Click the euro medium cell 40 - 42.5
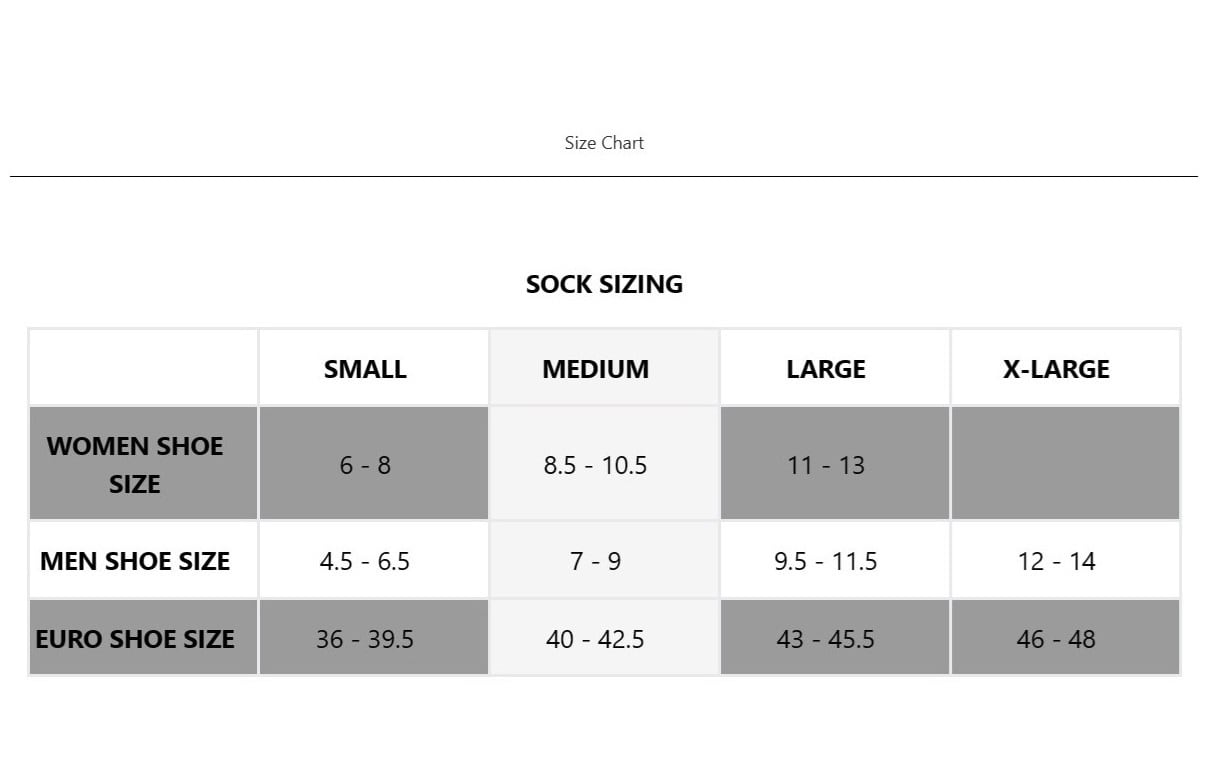 point(596,639)
